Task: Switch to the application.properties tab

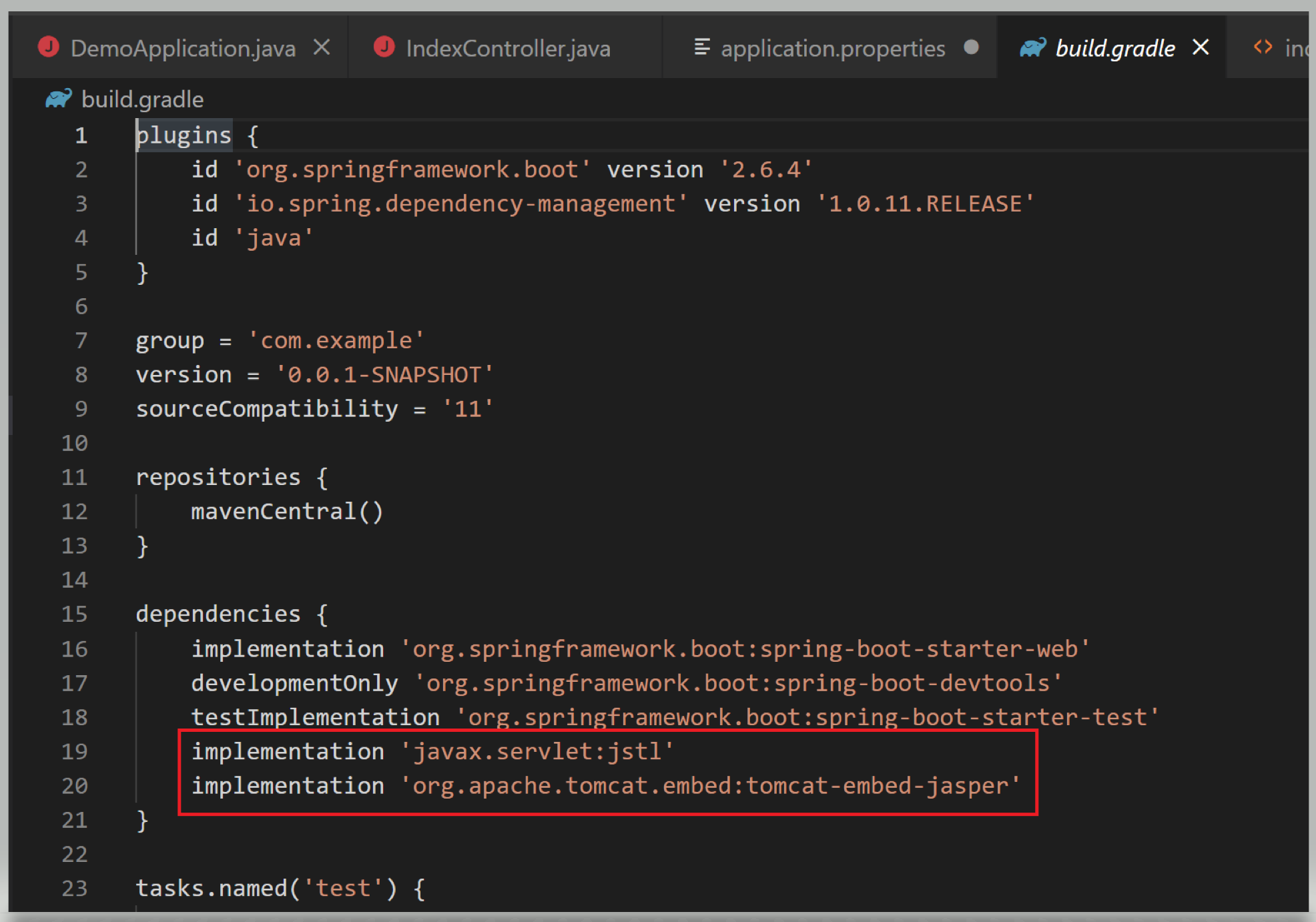Action: click(833, 49)
